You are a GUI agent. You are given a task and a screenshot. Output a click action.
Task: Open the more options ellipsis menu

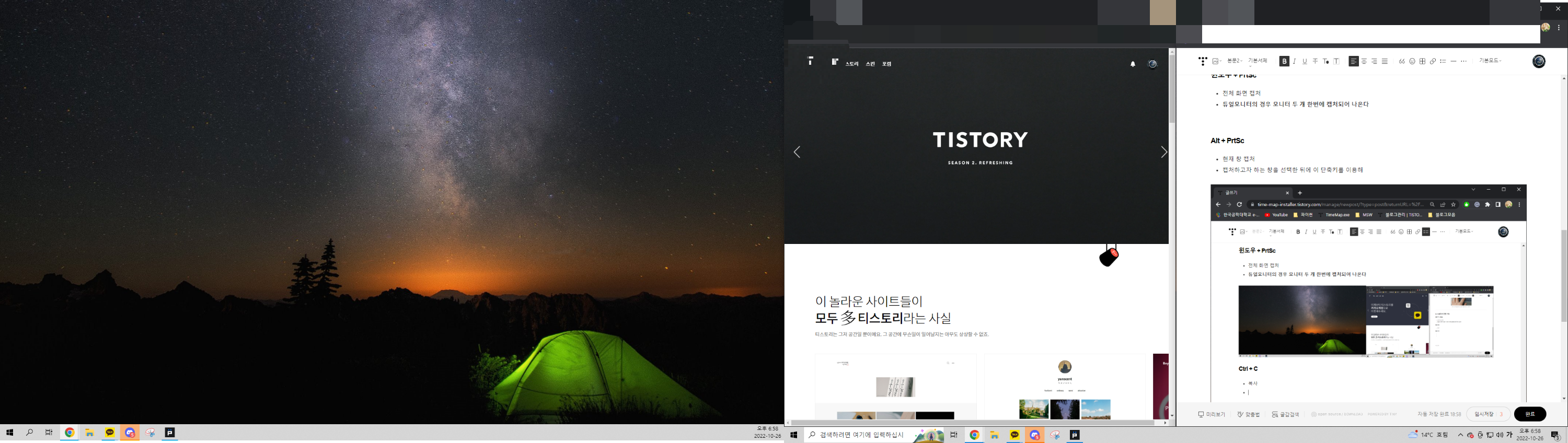(x=1464, y=61)
